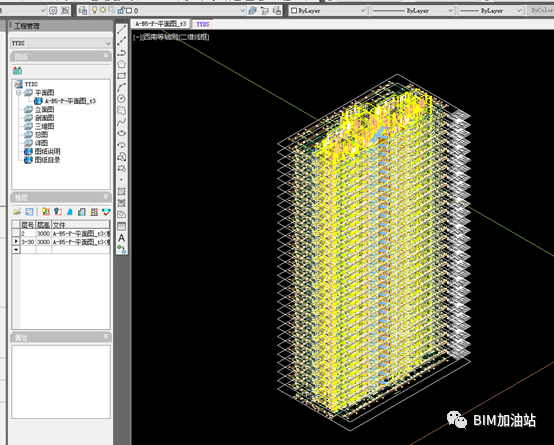The height and width of the screenshot is (445, 554).
Task: Collapse the 图纸 section chevron
Action: point(106,55)
